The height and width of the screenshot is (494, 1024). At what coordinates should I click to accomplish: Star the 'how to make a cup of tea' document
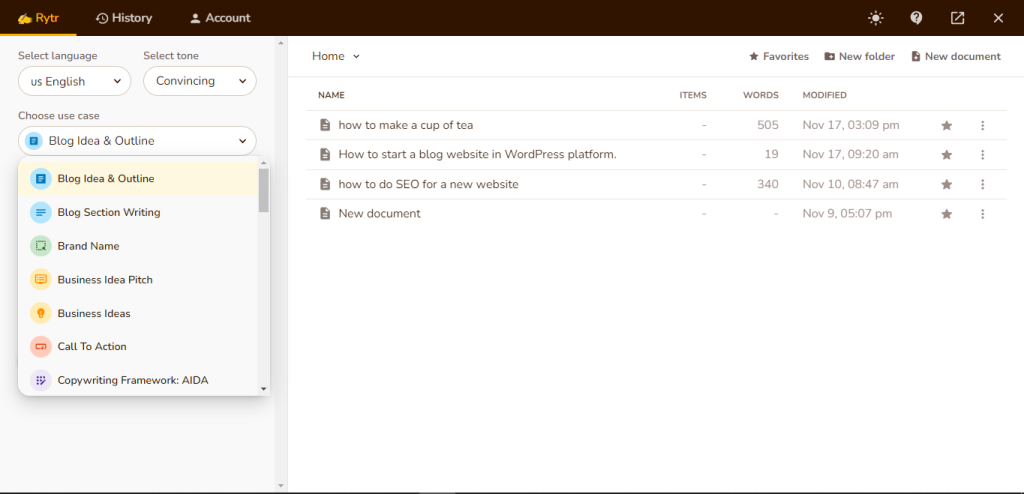946,125
